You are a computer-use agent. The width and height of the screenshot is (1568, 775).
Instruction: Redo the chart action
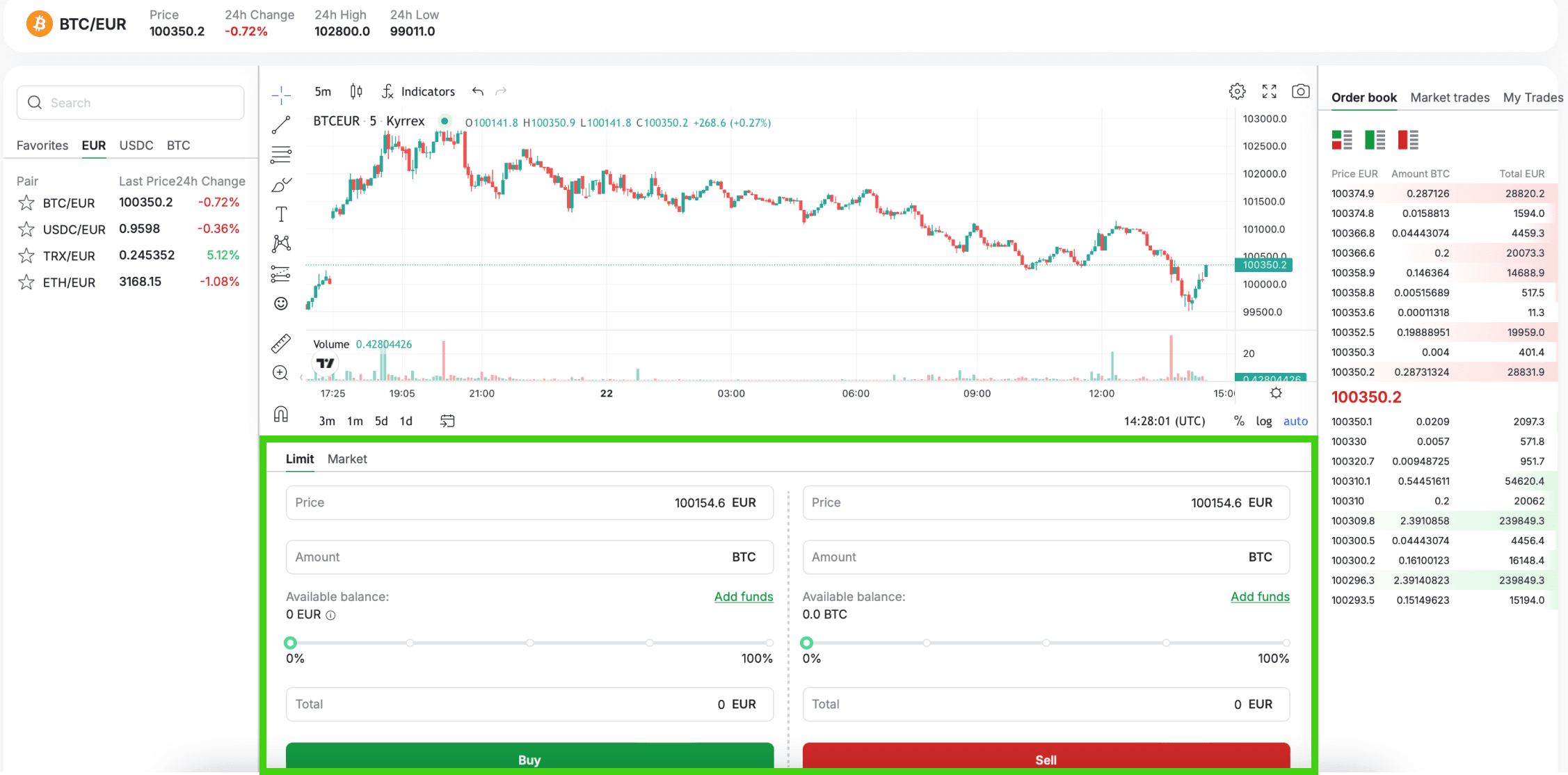pyautogui.click(x=501, y=91)
